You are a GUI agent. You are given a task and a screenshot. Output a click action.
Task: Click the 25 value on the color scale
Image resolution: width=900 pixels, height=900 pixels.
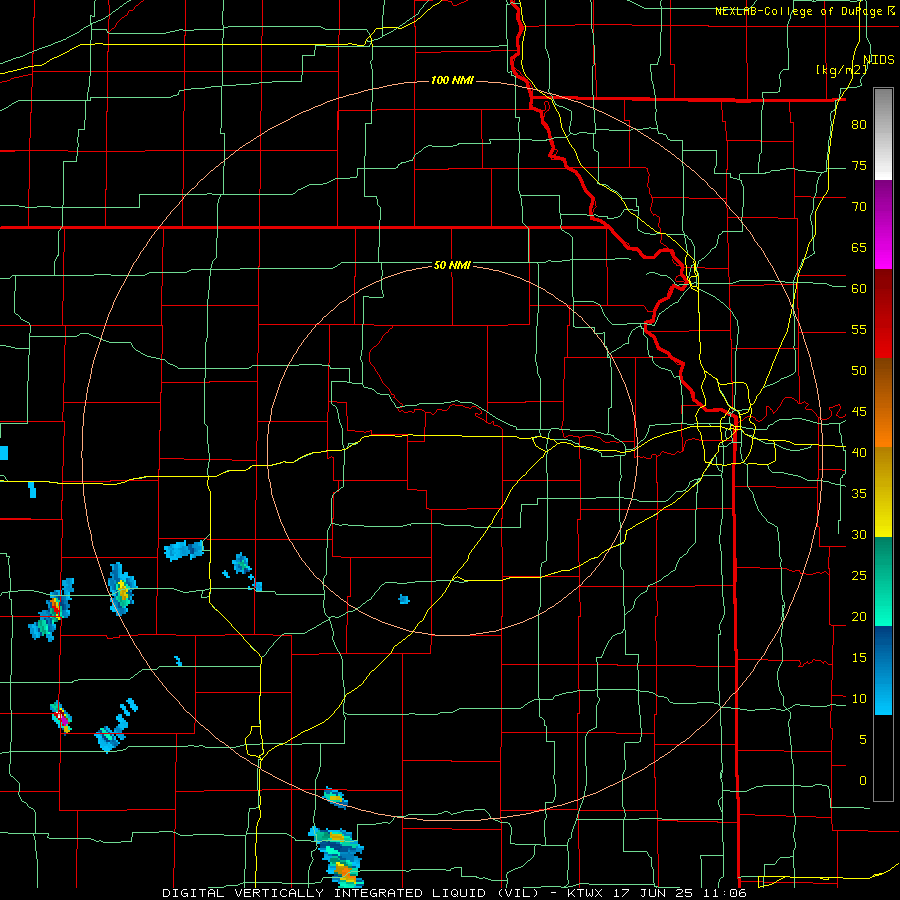[x=859, y=576]
